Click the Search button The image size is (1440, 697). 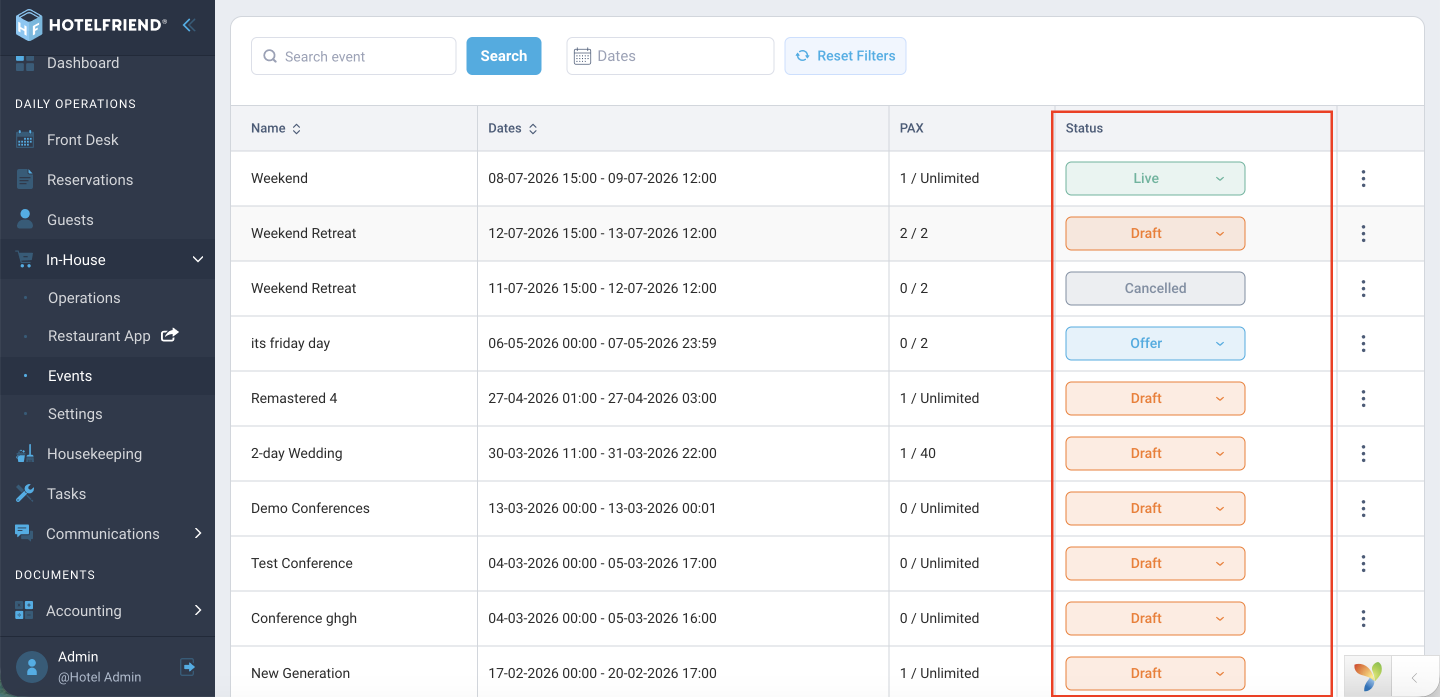(504, 56)
